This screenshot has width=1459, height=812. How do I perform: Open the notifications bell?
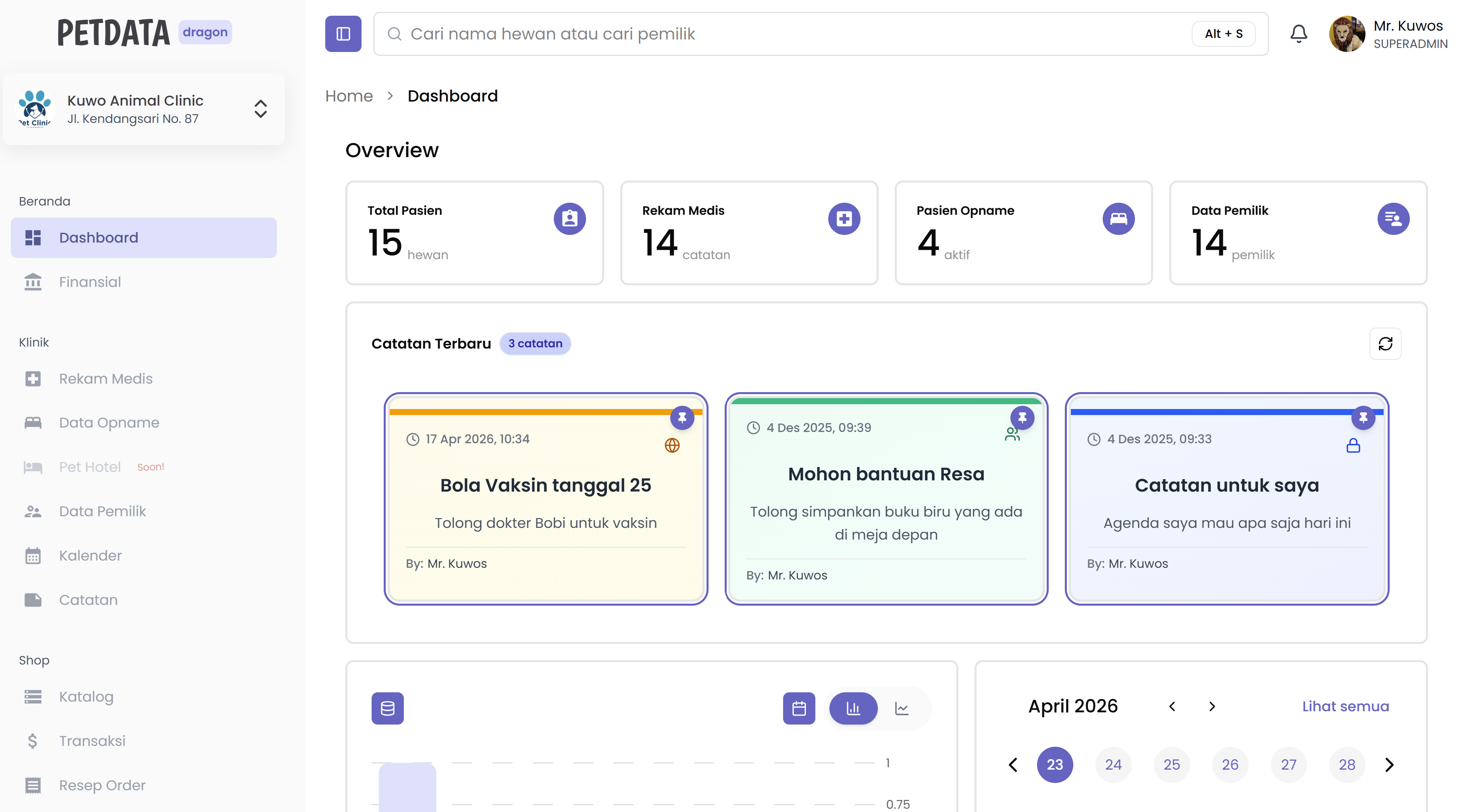(1299, 34)
